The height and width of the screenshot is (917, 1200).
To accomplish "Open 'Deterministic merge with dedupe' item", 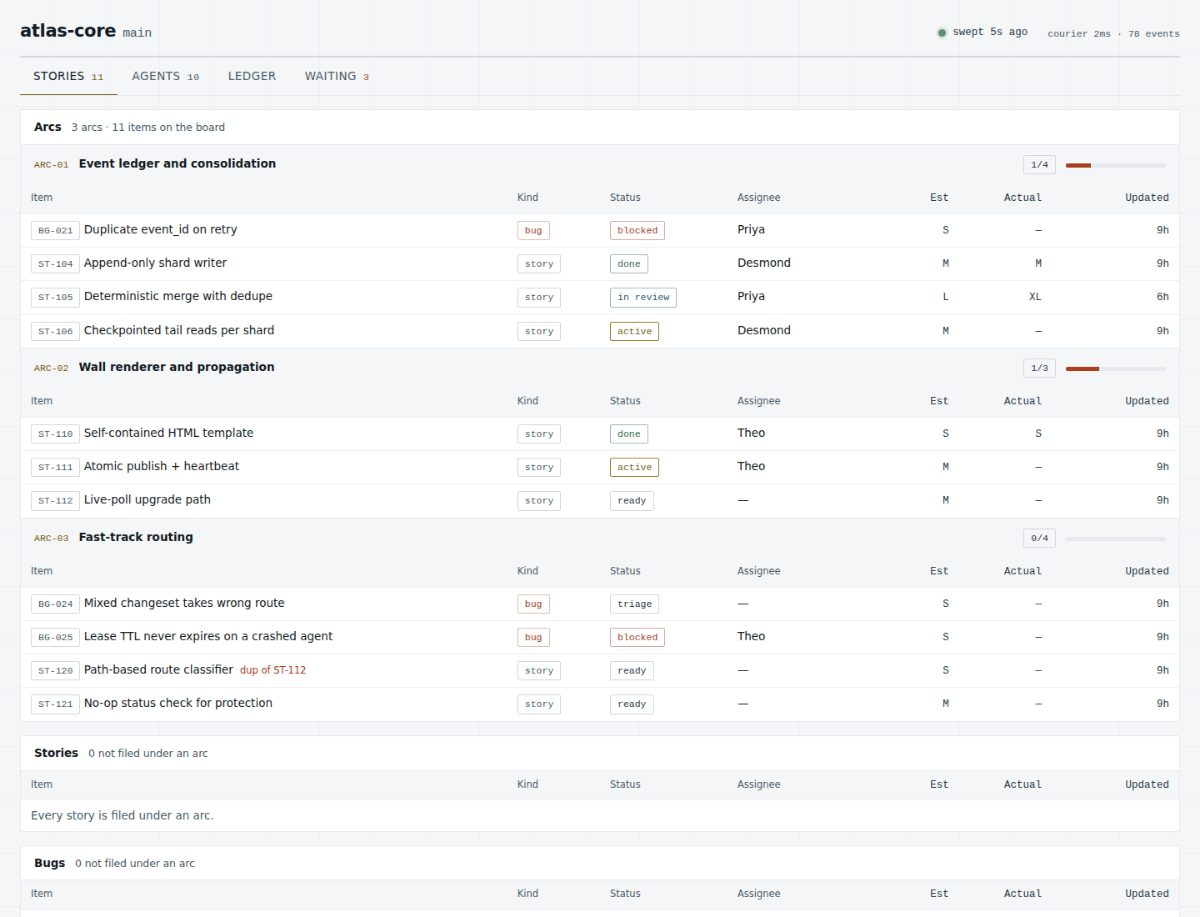I will (178, 296).
